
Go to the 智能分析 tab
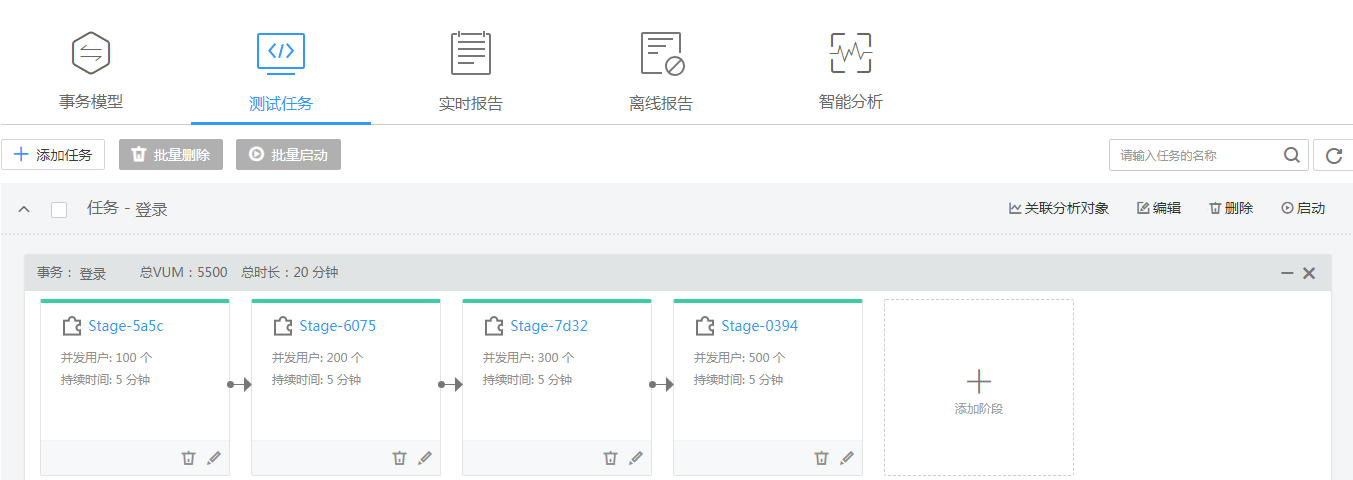851,68
